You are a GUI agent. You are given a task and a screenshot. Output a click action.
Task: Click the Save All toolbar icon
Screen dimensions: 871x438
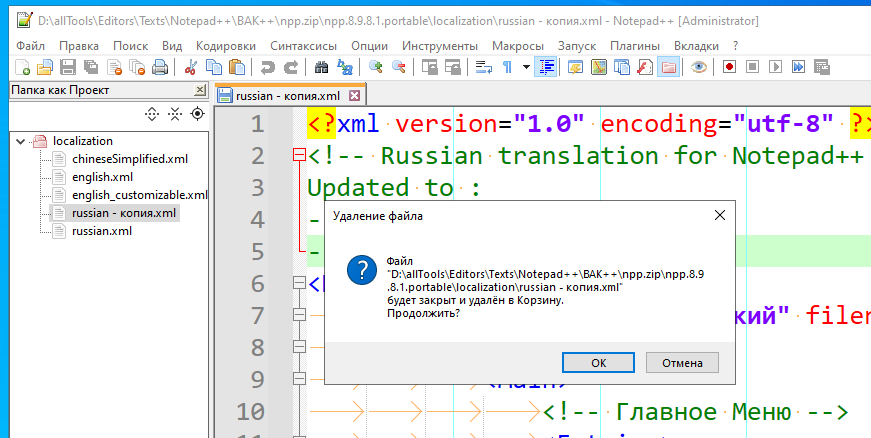click(x=91, y=68)
